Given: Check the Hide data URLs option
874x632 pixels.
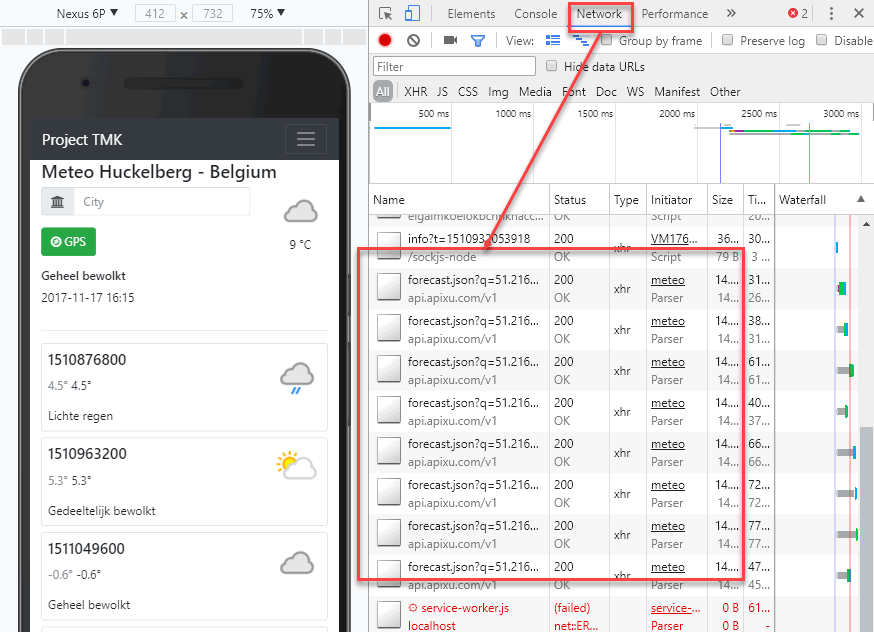Looking at the screenshot, I should click(552, 66).
